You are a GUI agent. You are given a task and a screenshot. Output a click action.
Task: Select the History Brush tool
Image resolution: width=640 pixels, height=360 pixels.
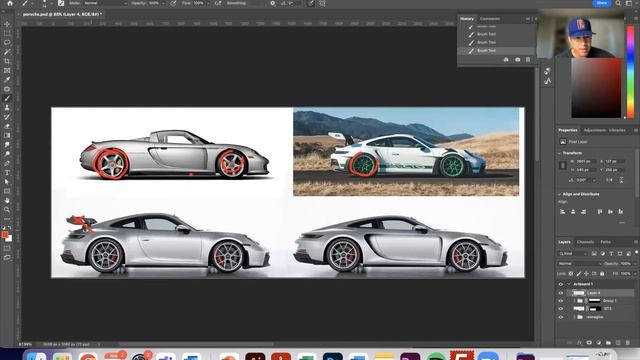(x=7, y=117)
